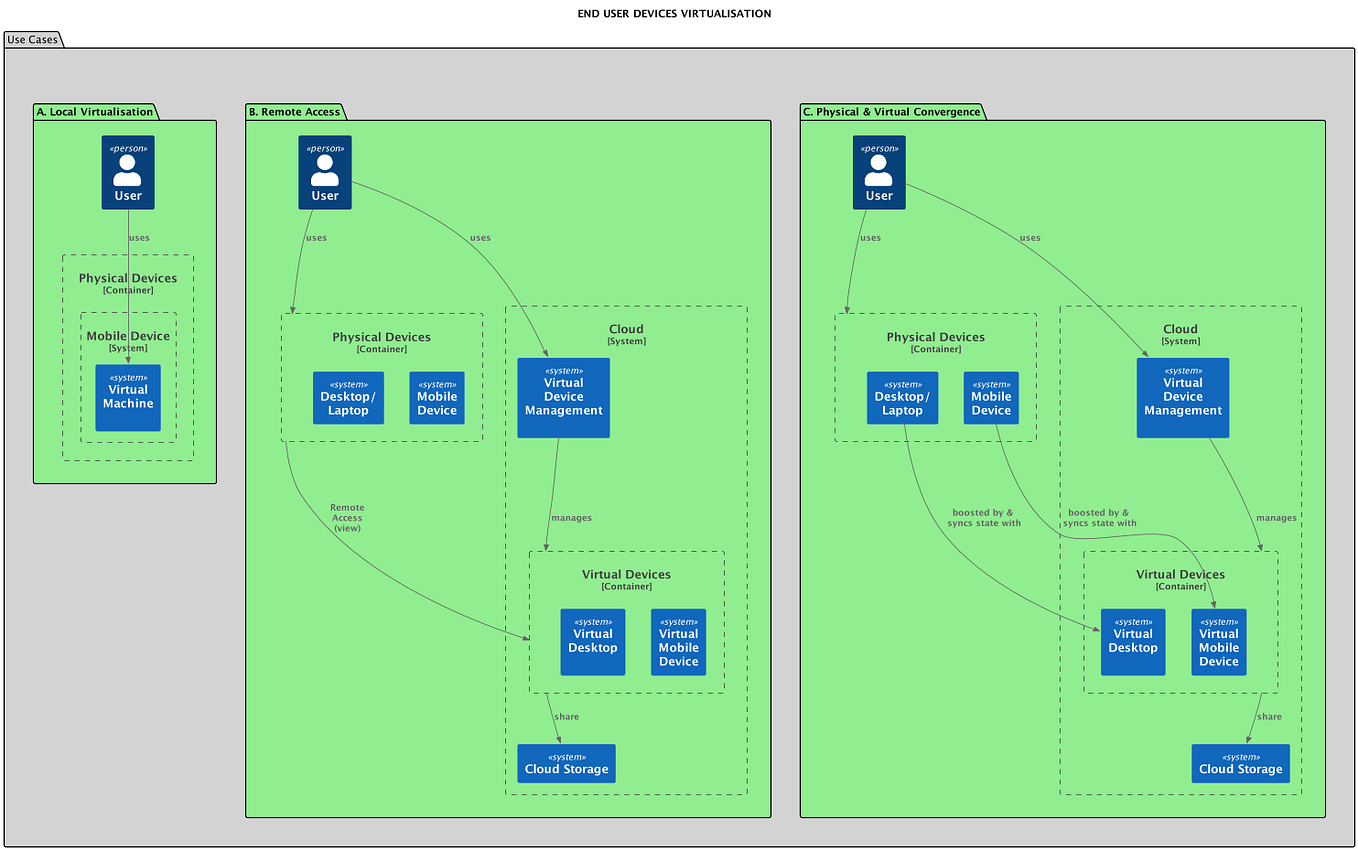Screen dimensions: 1358x851
Task: Select the User person icon in Local Virtualisation
Action: [127, 172]
